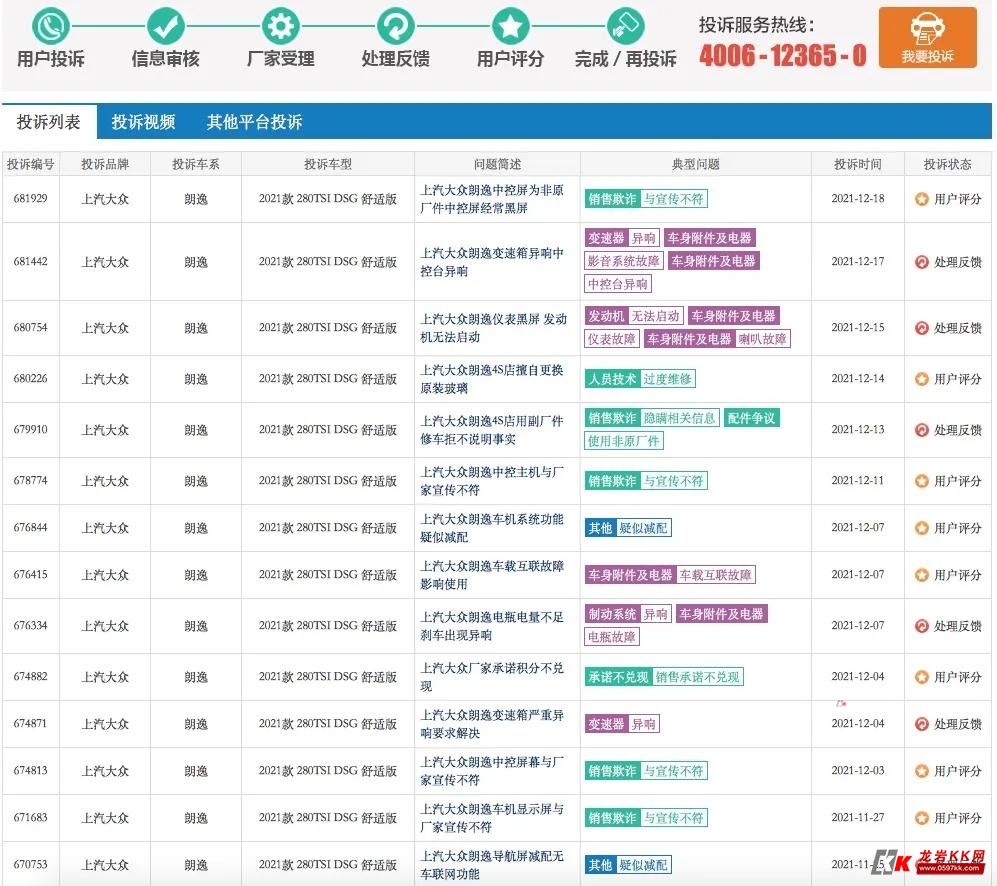Click the 厂家受理 gear step icon

pyautogui.click(x=280, y=26)
